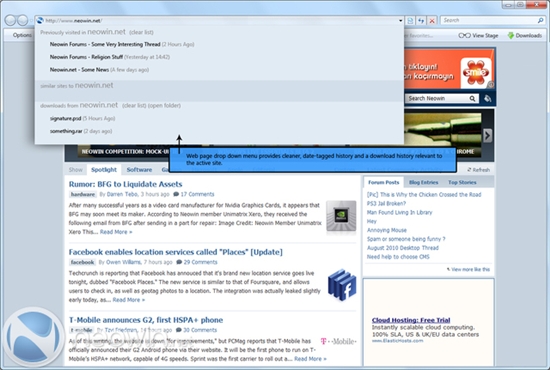The width and height of the screenshot is (550, 370).
Task: Open signature.psd from downloads history
Action: coord(66,119)
